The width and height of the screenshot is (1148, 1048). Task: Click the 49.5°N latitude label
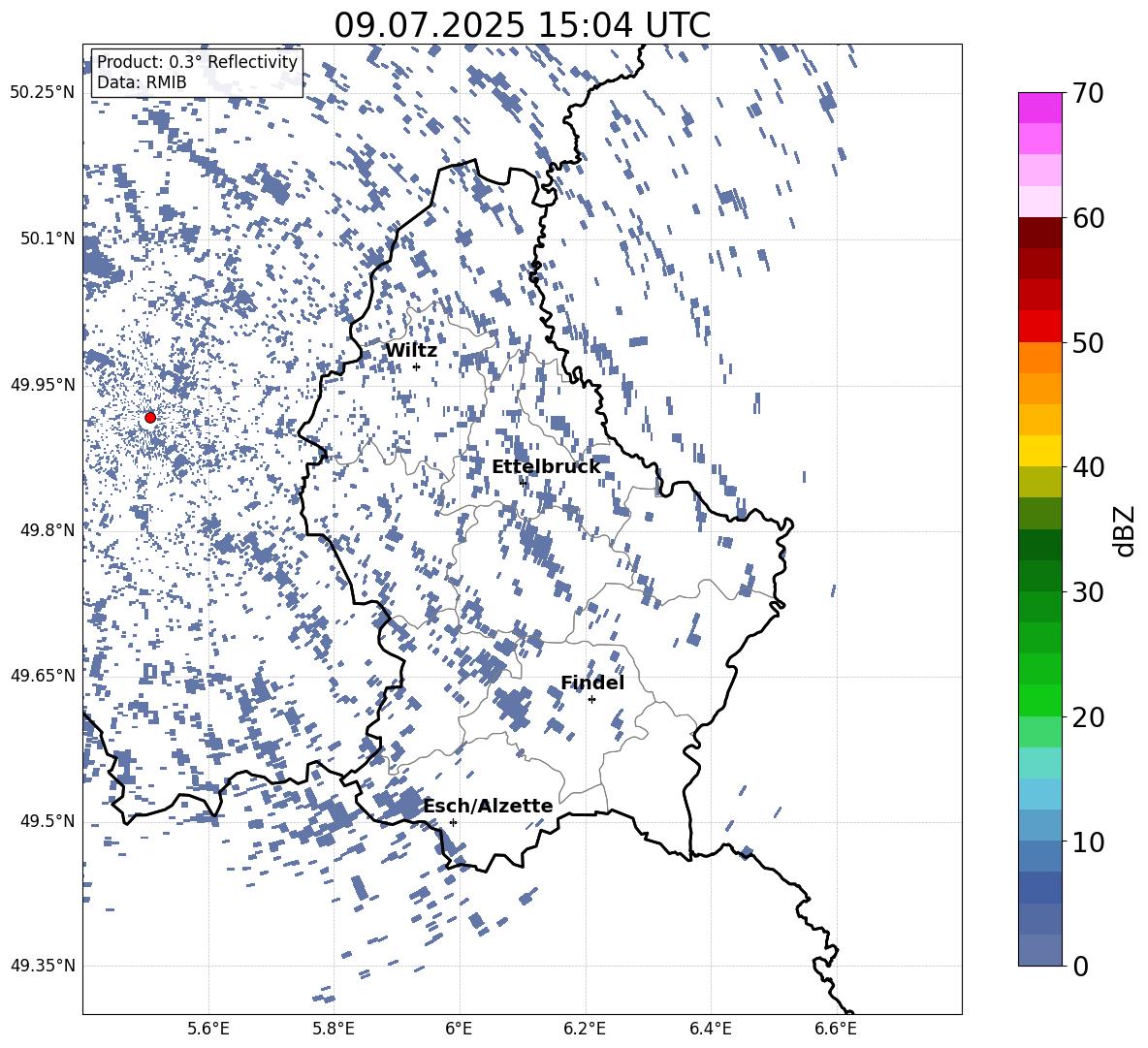pyautogui.click(x=48, y=820)
